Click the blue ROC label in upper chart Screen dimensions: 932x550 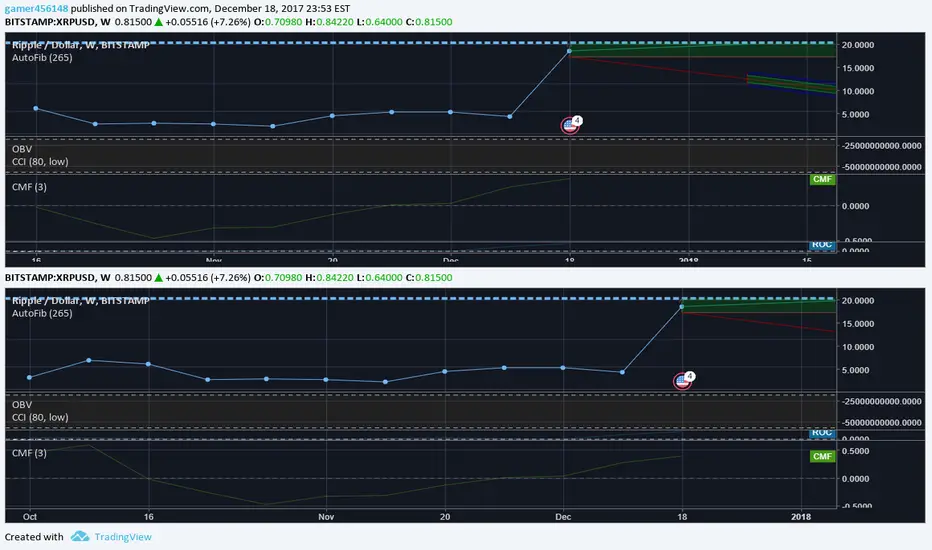[x=822, y=245]
